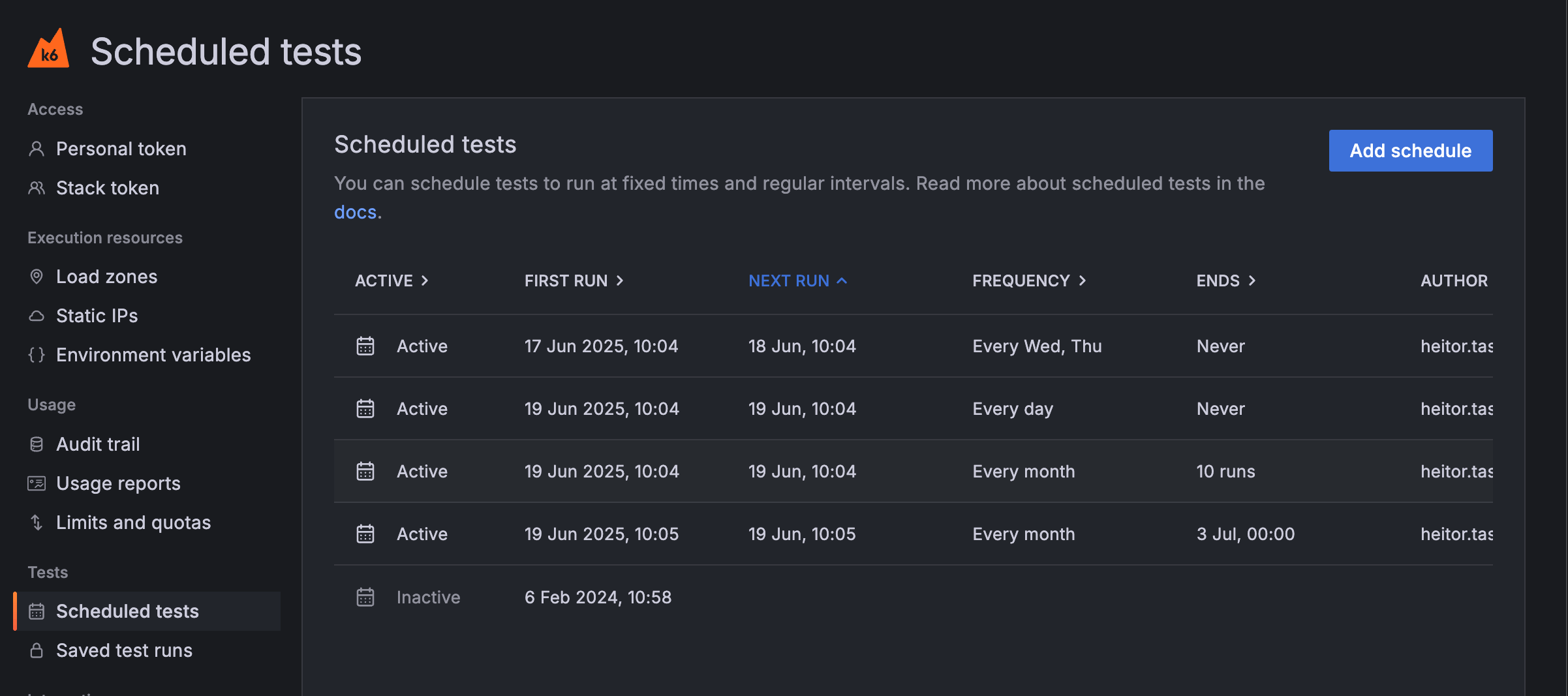Open the docs link
Screen dimensions: 1568x696
pos(355,211)
